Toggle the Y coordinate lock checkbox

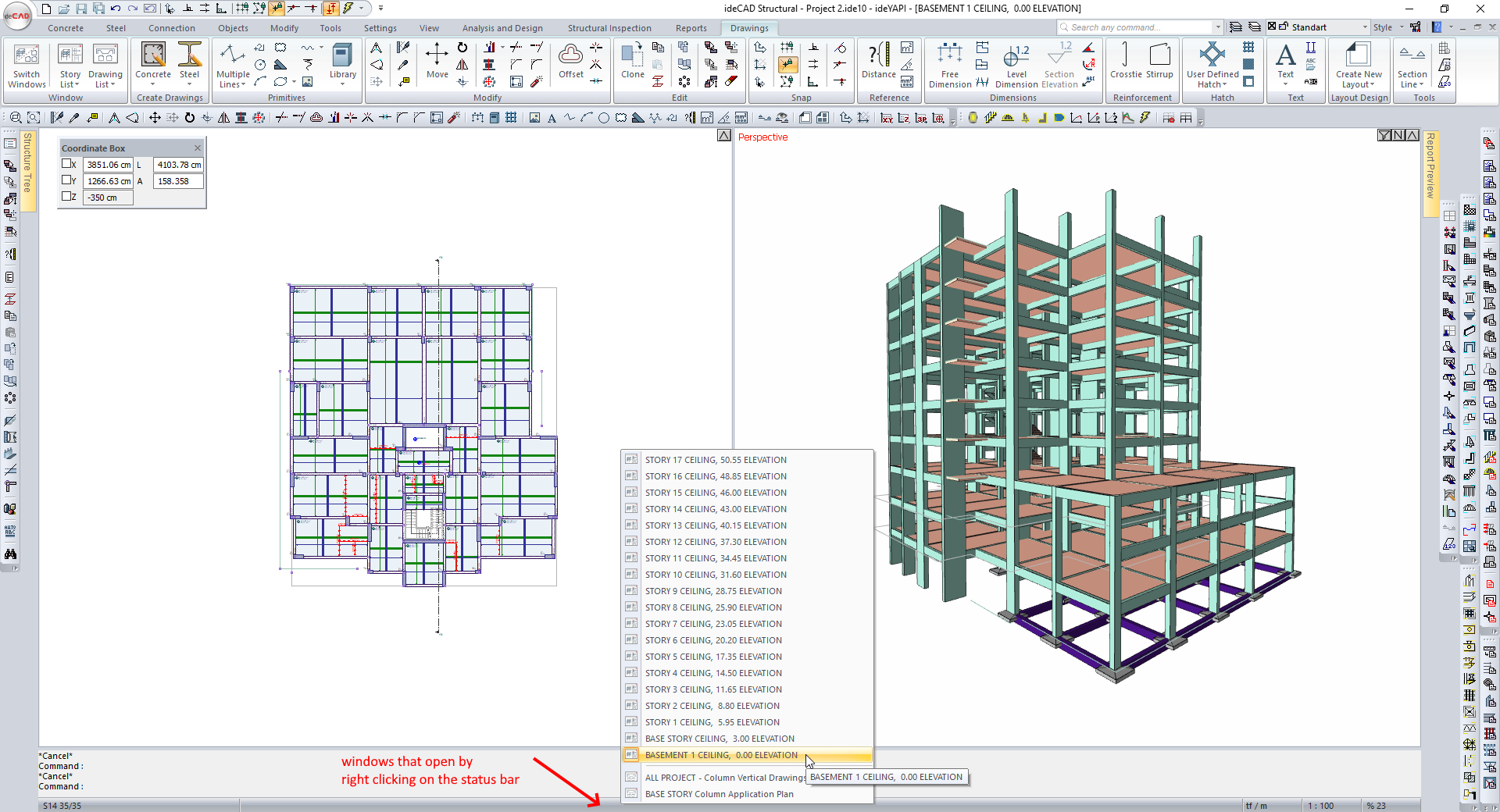pos(67,180)
